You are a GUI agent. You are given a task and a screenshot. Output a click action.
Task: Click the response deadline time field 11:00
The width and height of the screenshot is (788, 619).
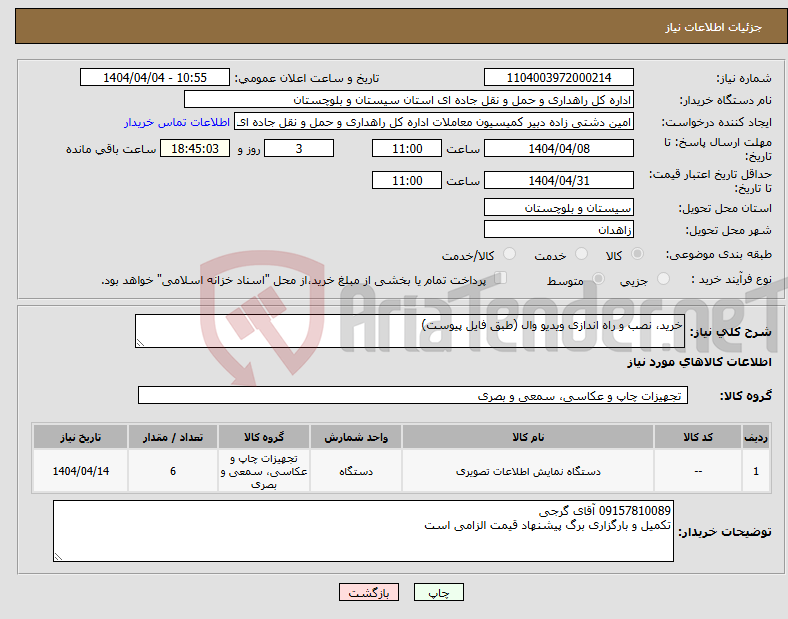(407, 148)
